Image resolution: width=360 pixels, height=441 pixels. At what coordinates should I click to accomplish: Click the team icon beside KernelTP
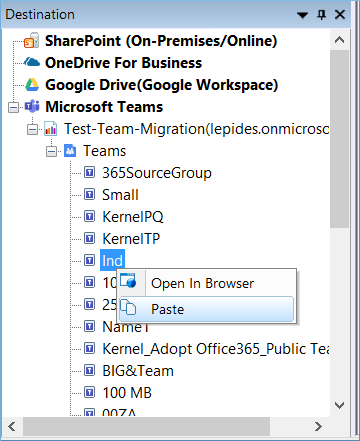pos(89,239)
